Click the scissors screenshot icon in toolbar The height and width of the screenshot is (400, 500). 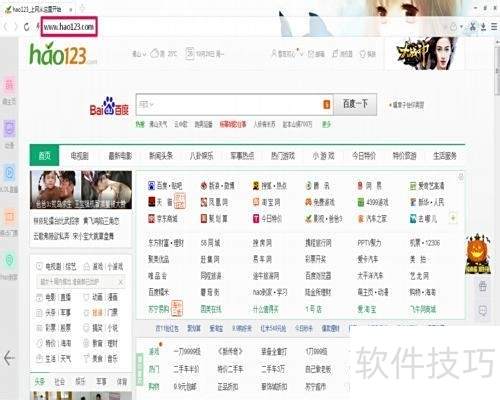tap(472, 27)
